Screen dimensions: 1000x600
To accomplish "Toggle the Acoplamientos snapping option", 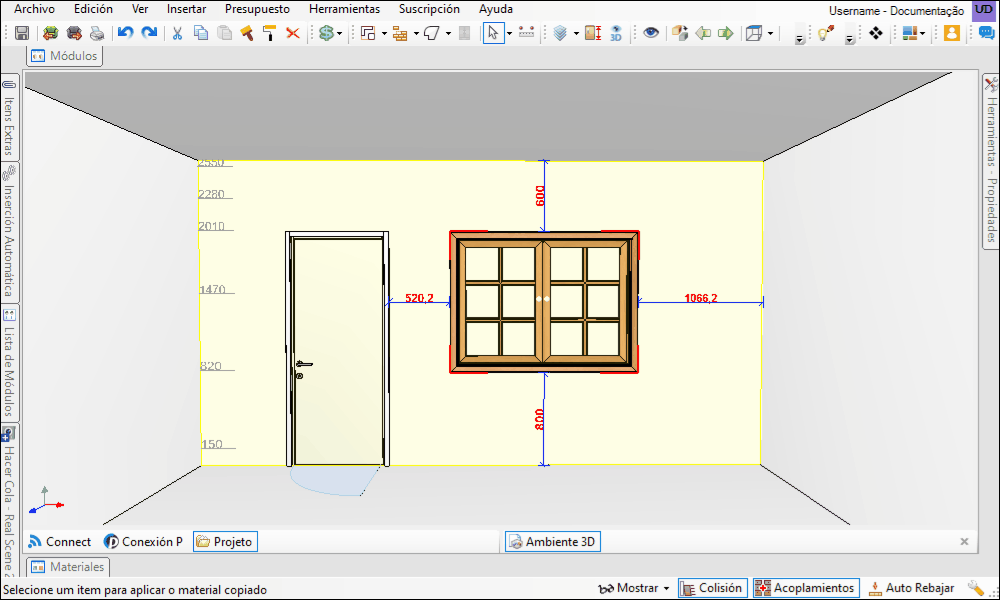I will point(806,588).
